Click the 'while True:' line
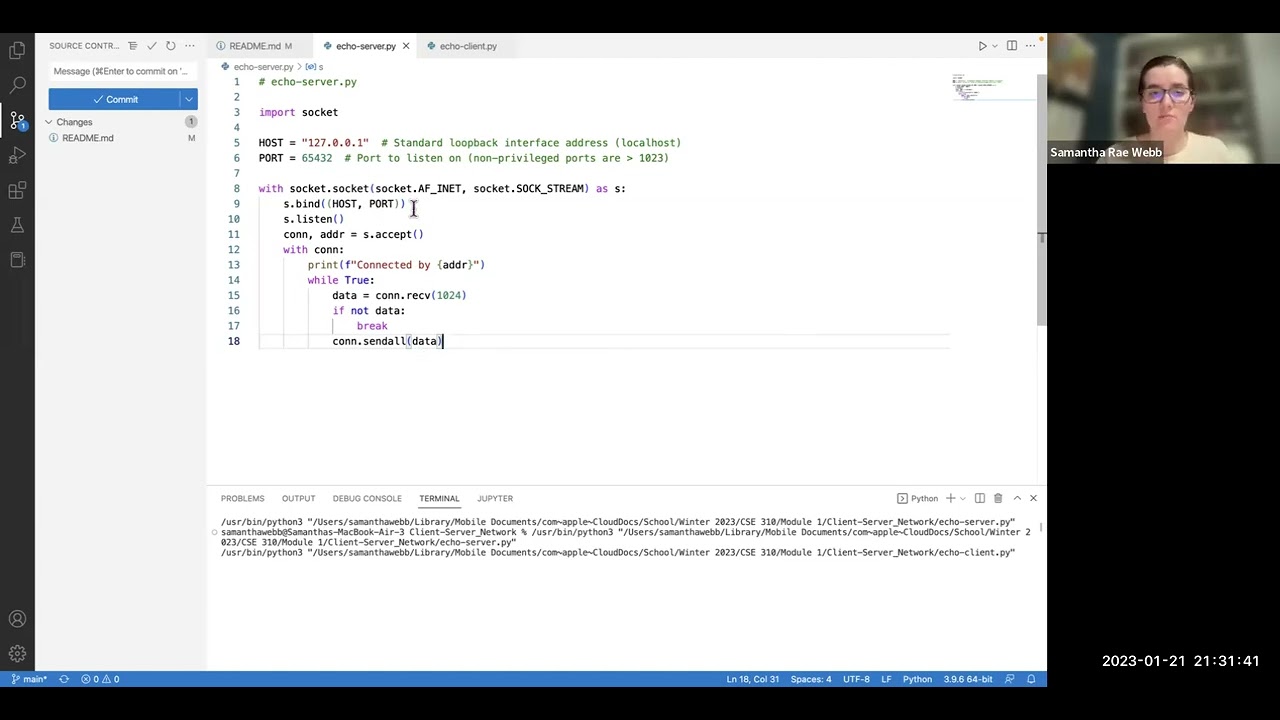1280x720 pixels. click(341, 280)
